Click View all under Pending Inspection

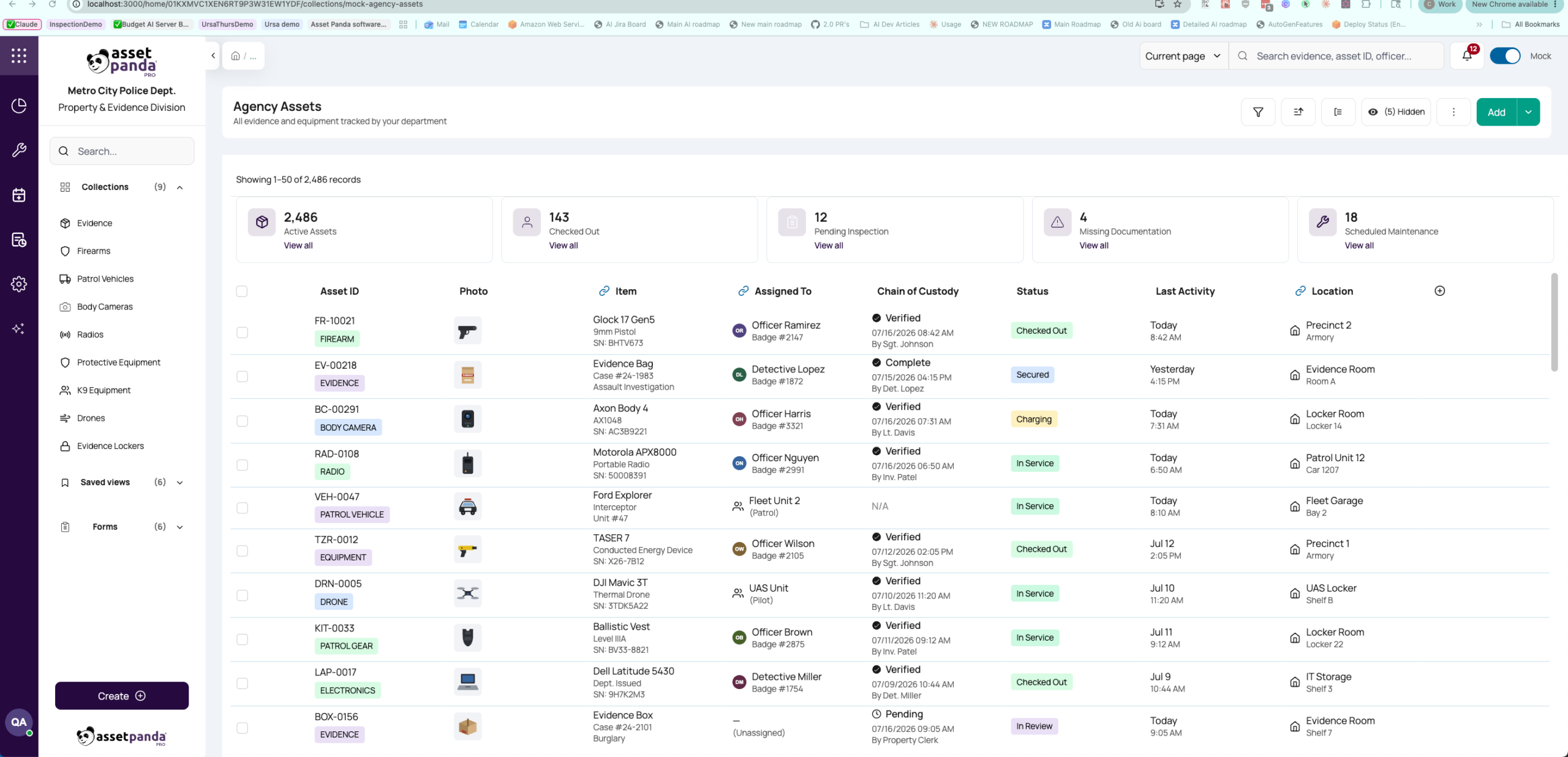point(829,246)
